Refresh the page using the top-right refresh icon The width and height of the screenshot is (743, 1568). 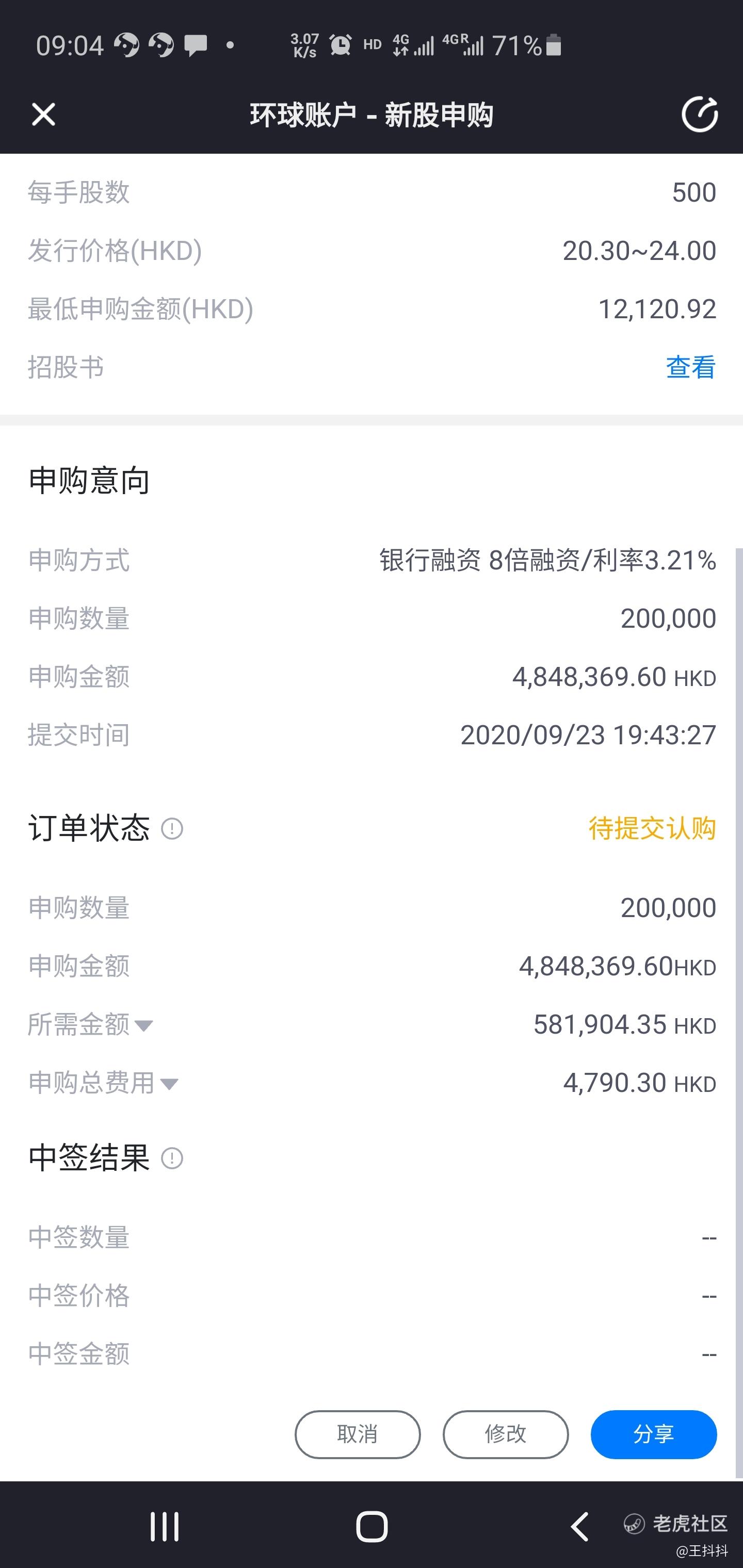699,114
